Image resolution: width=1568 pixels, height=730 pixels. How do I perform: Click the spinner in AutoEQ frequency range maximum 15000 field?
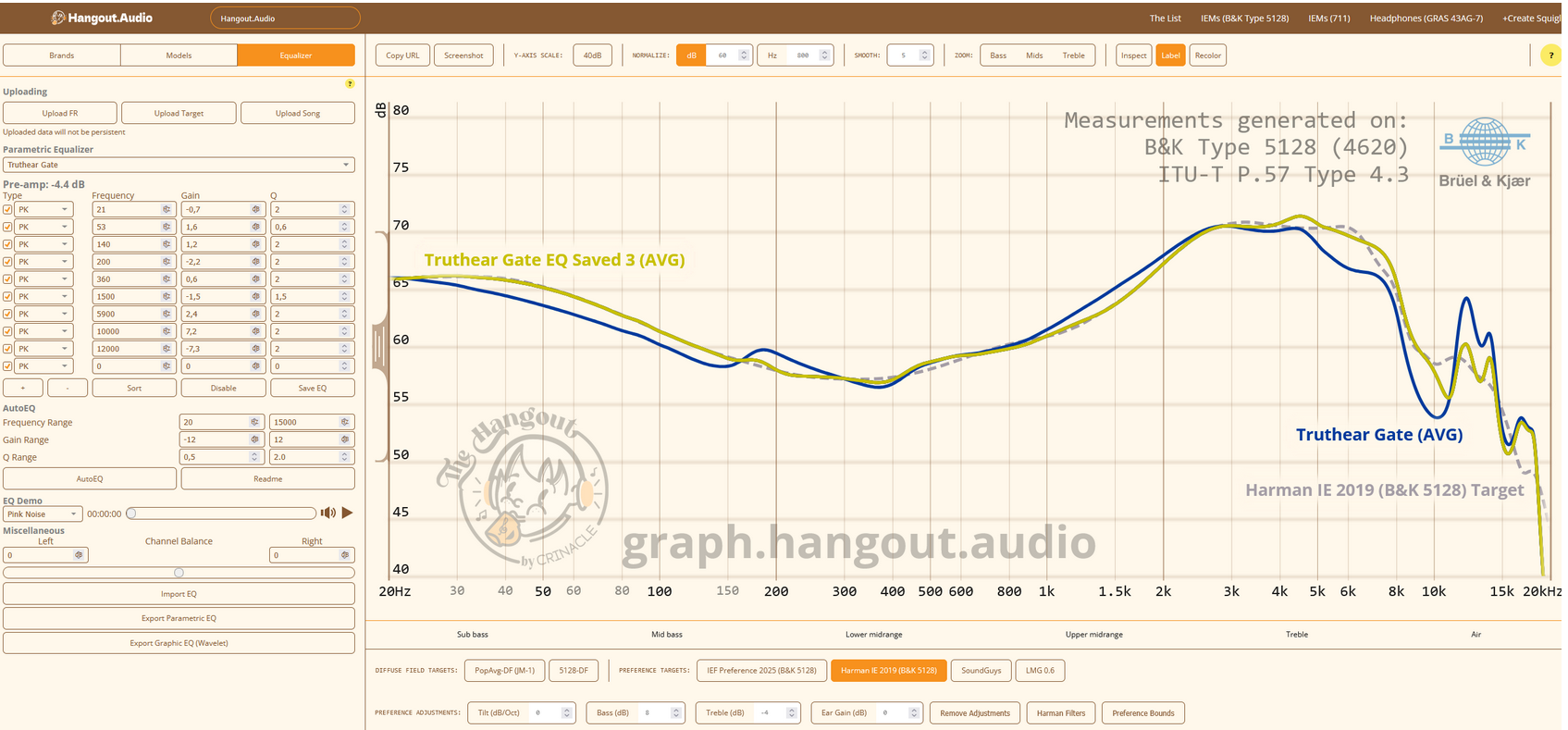pyautogui.click(x=345, y=422)
